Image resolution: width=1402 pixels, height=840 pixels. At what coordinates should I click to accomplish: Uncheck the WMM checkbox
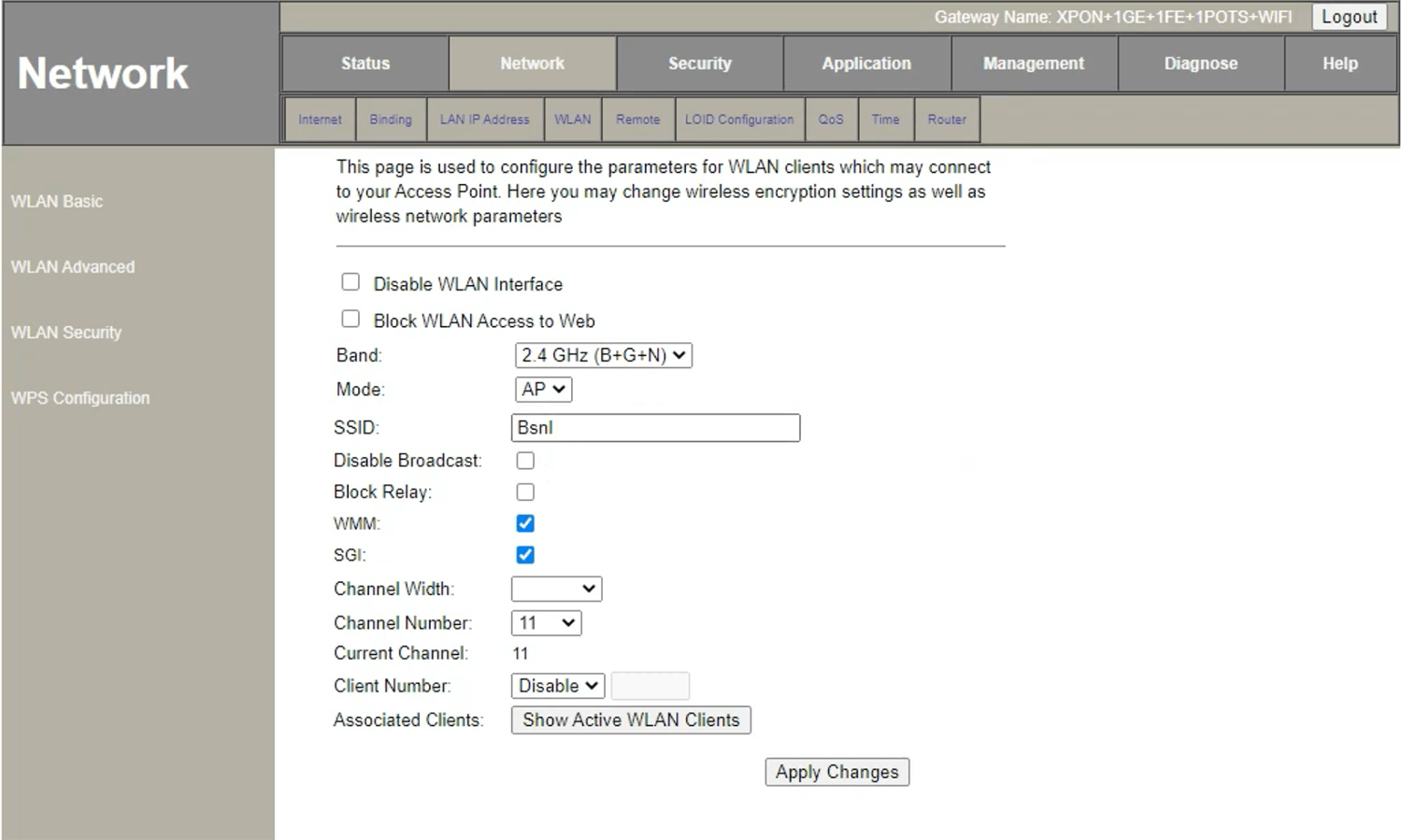click(525, 523)
